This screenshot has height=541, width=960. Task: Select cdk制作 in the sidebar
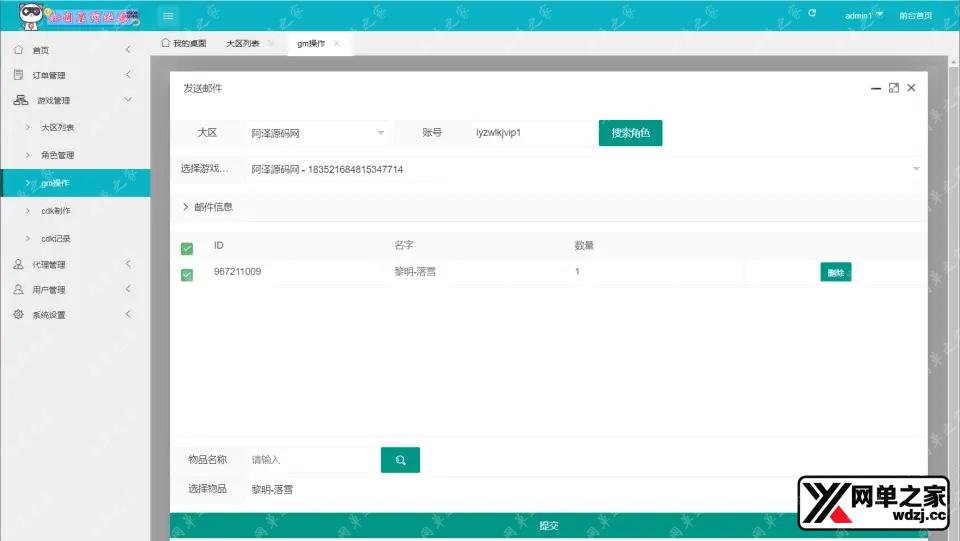coord(56,211)
